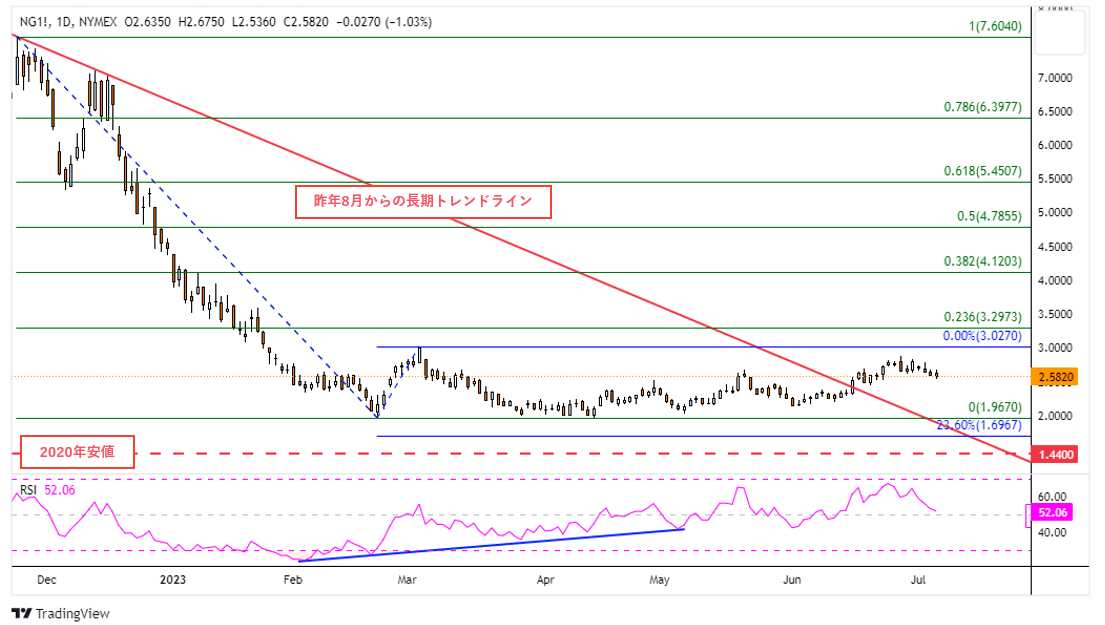Click the blue RSI divergence trendline
This screenshot has height=625, width=1105.
coord(491,545)
